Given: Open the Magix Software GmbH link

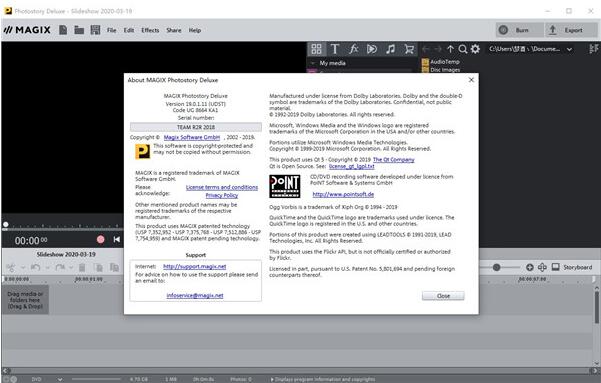Looking at the screenshot, I should pyautogui.click(x=192, y=137).
